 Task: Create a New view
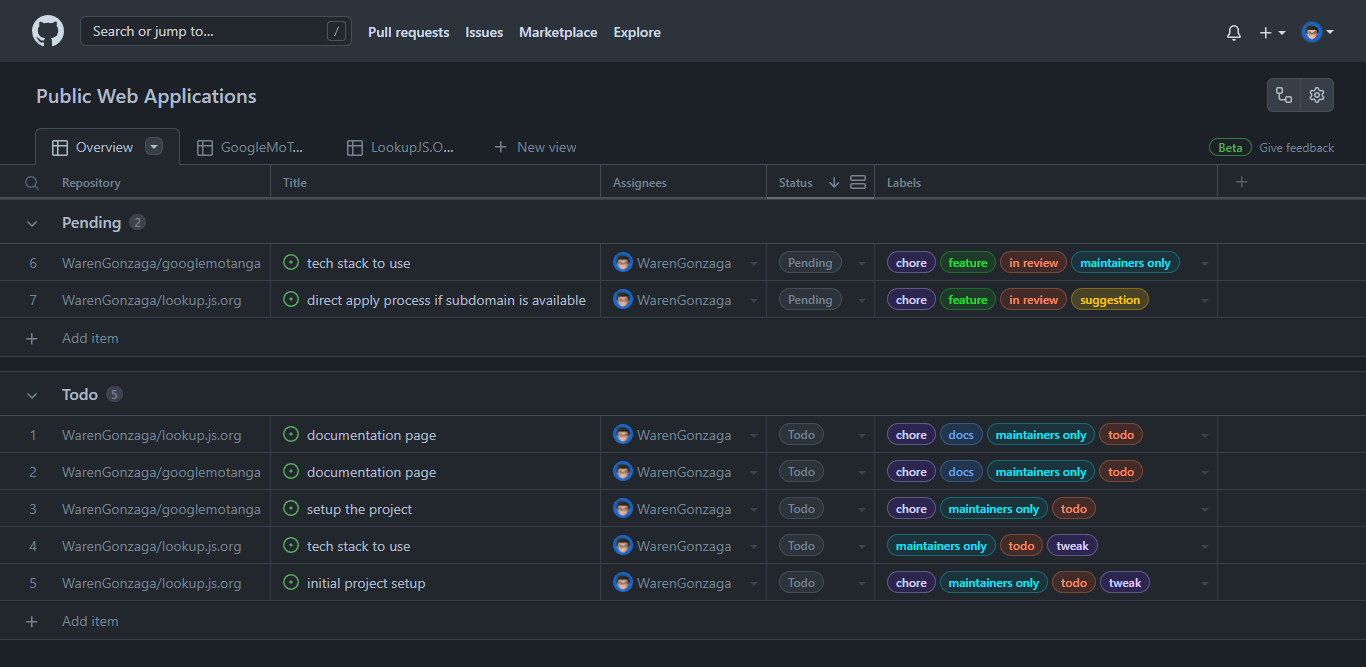click(x=535, y=147)
